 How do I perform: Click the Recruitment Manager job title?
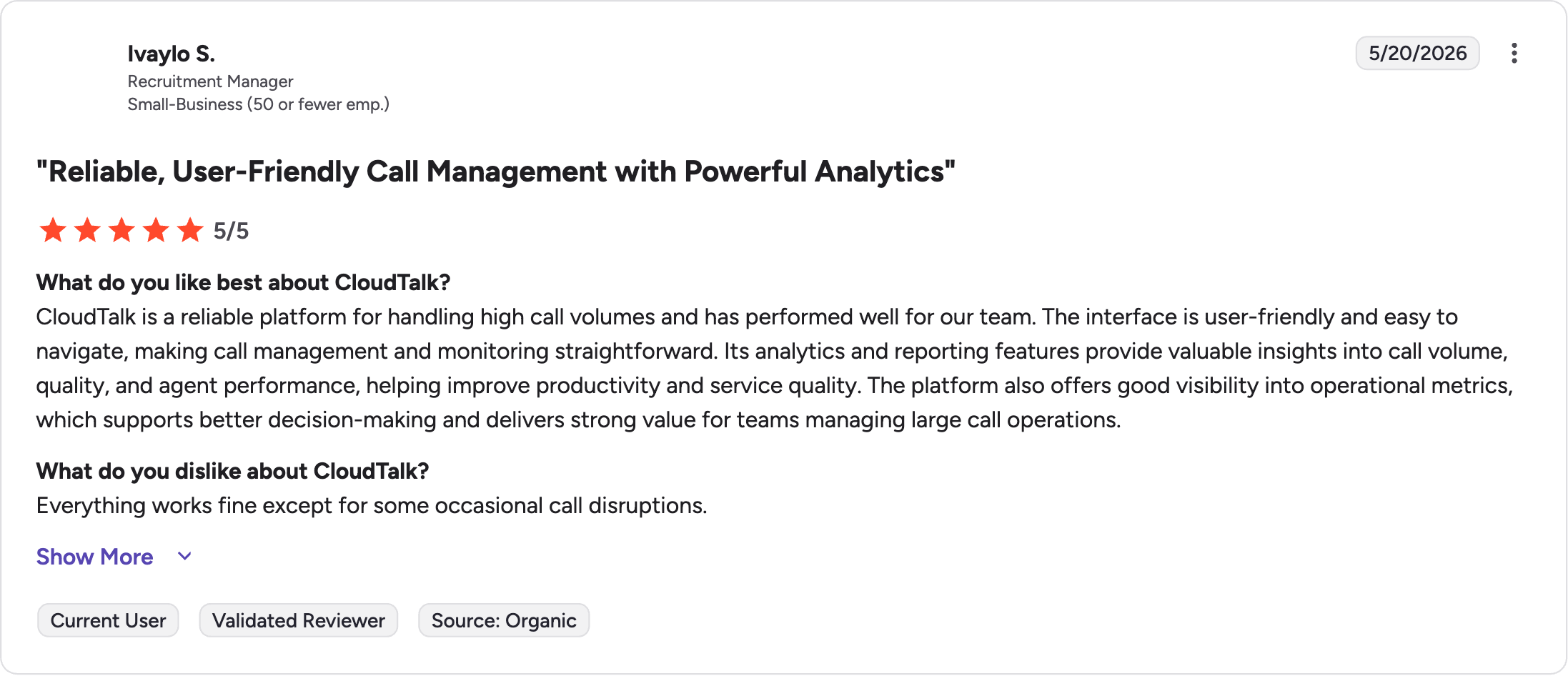tap(210, 81)
